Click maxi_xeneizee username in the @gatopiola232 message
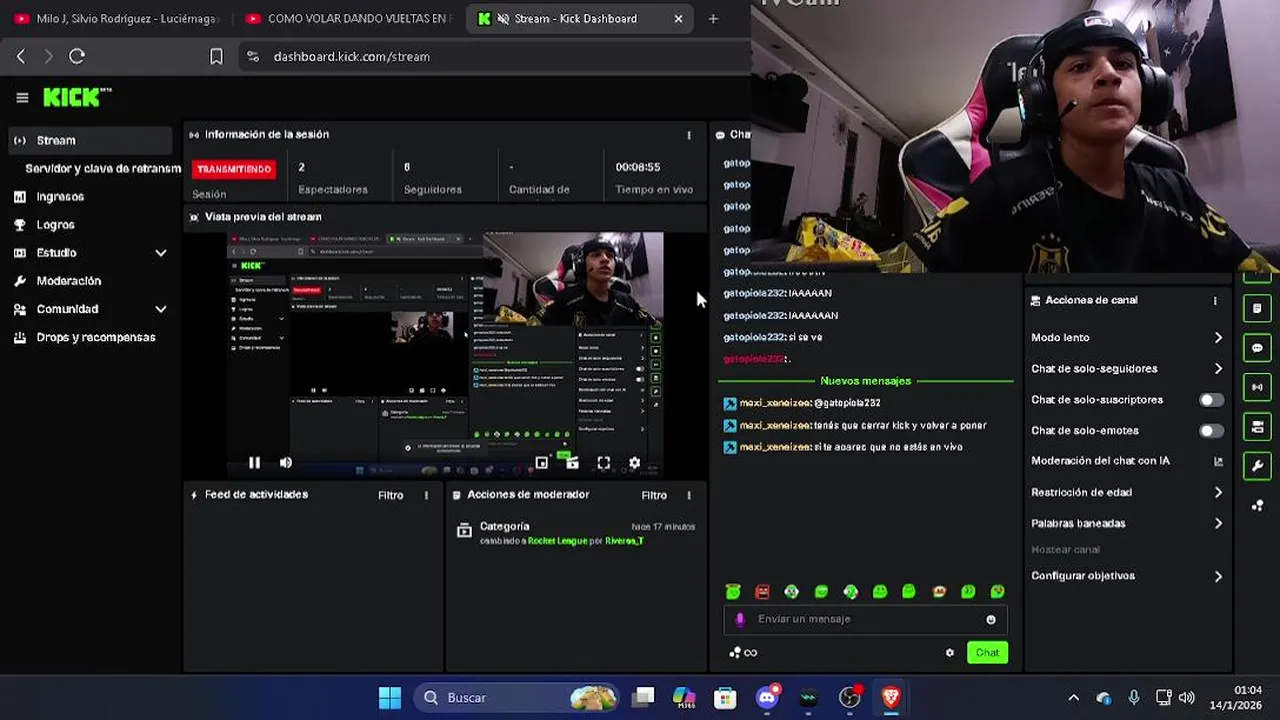Screen dimensions: 1280x720 click(x=775, y=403)
